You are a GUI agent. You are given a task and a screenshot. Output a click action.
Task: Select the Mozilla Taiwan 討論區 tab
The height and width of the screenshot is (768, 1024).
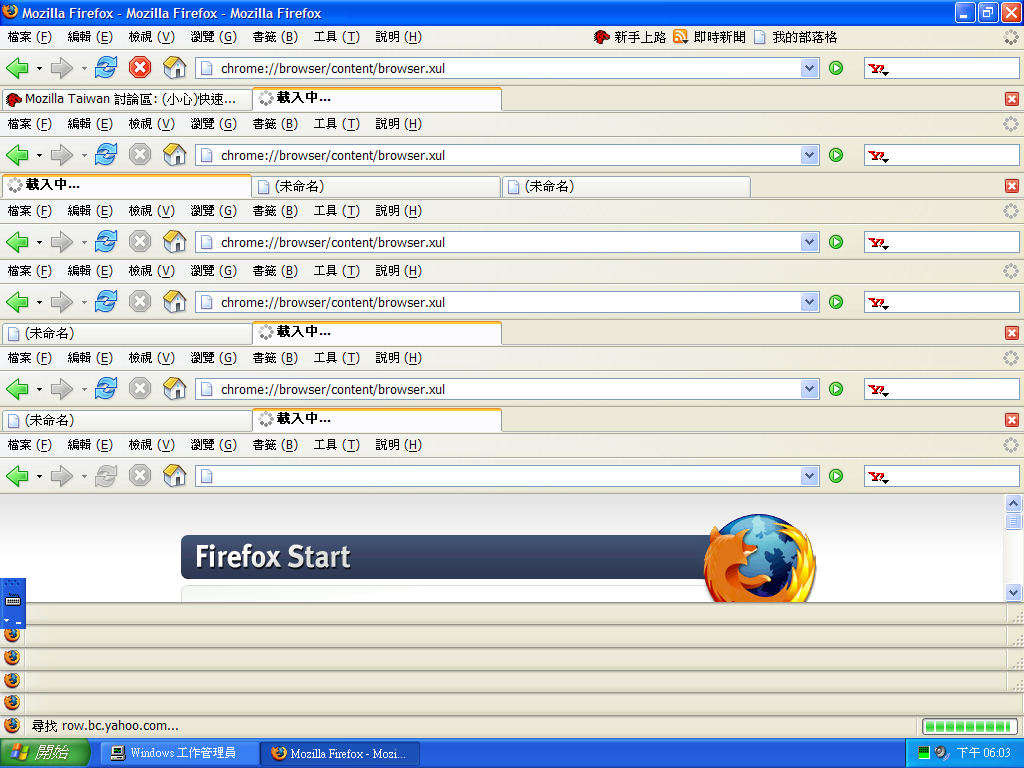127,99
